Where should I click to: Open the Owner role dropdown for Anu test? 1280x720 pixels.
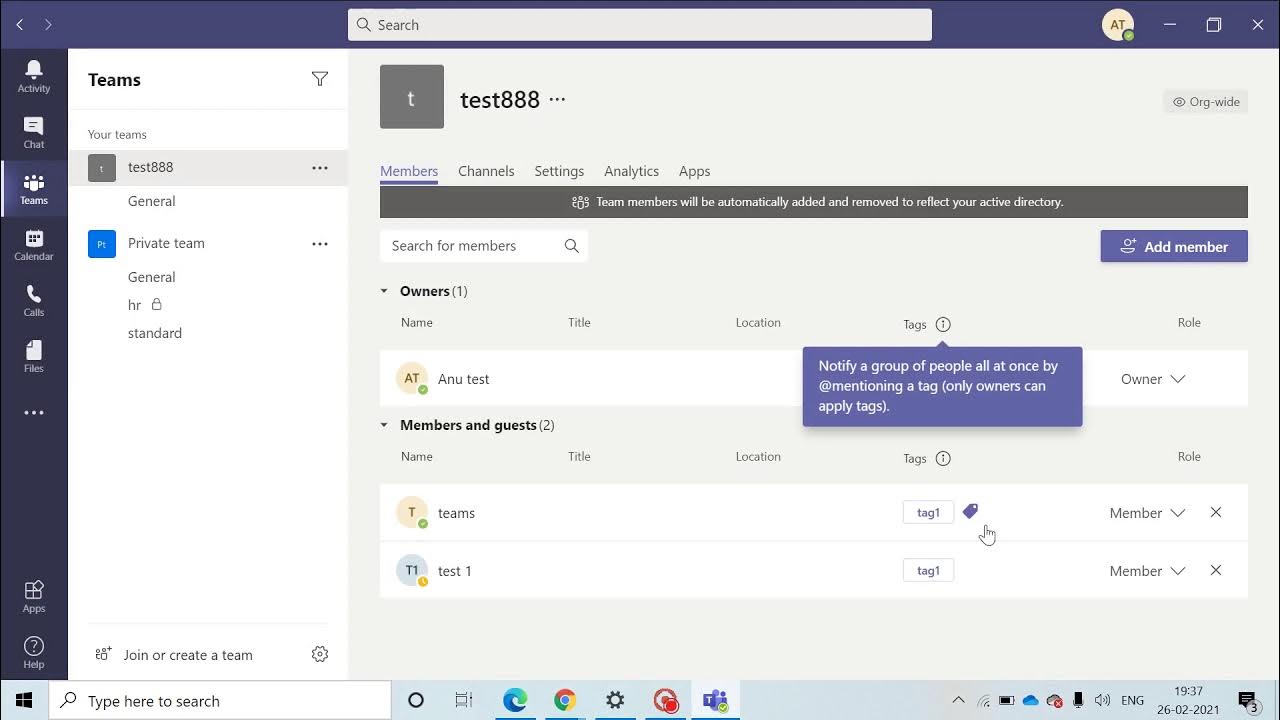(x=1153, y=379)
